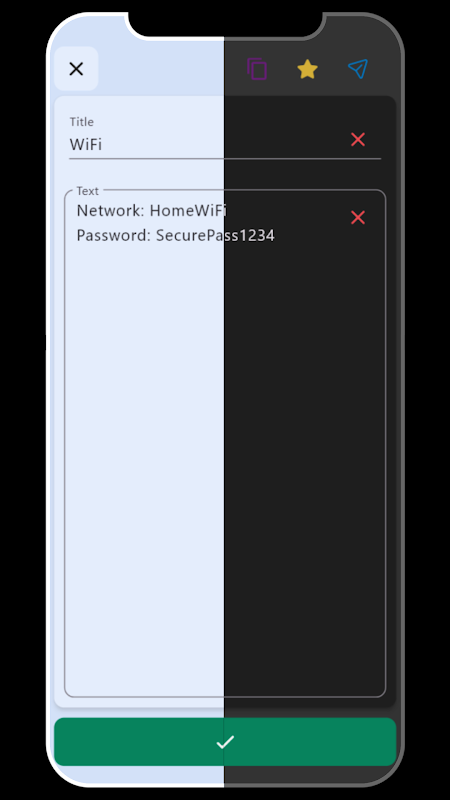450x800 pixels.
Task: Click the "WiFi" title text
Action: 86,144
